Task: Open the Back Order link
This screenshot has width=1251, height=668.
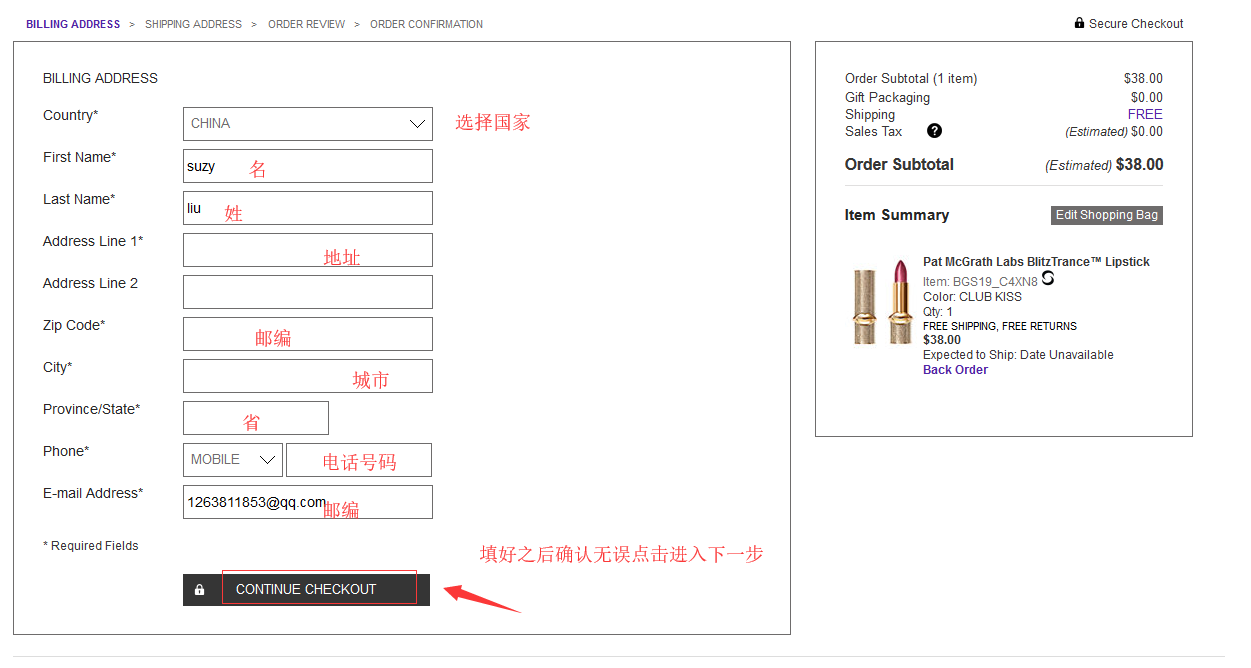Action: [955, 370]
